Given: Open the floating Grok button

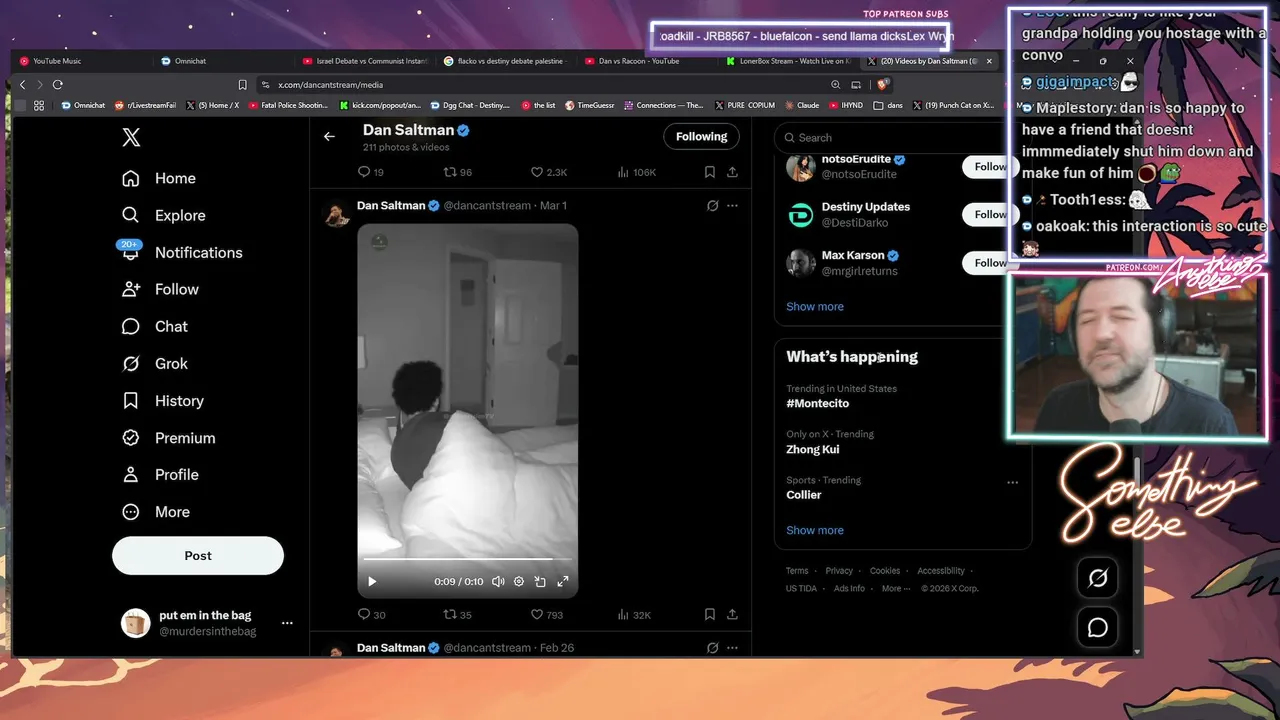Looking at the screenshot, I should coord(1097,578).
